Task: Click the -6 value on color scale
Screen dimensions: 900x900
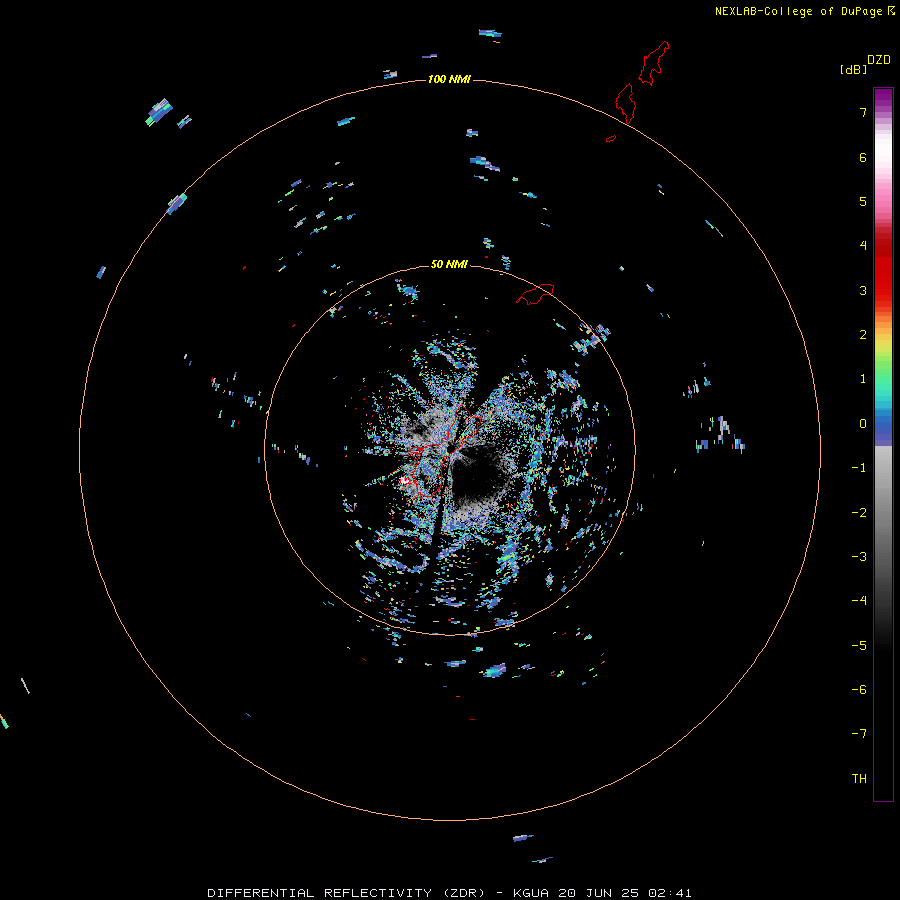Action: point(859,690)
